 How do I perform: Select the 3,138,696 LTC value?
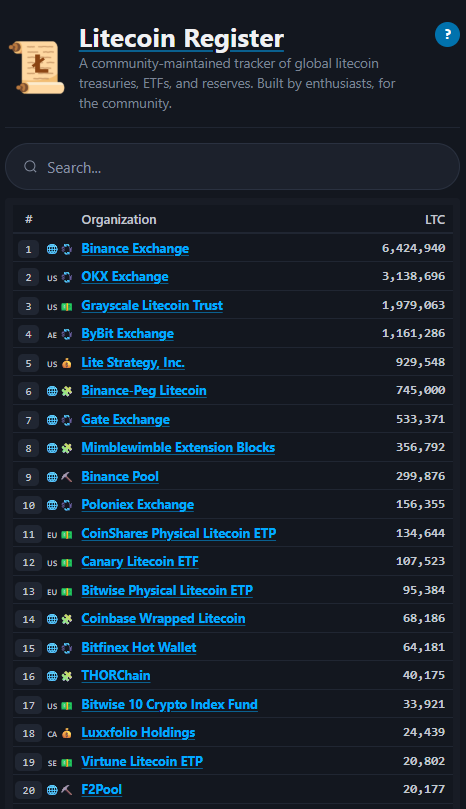pyautogui.click(x=413, y=276)
